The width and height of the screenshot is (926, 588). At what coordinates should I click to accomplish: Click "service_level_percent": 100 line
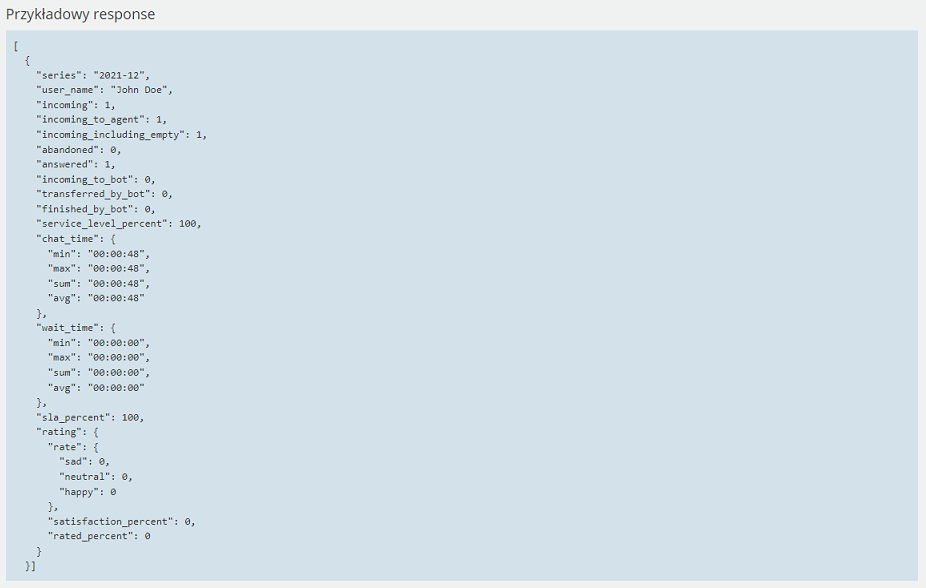[x=119, y=224]
